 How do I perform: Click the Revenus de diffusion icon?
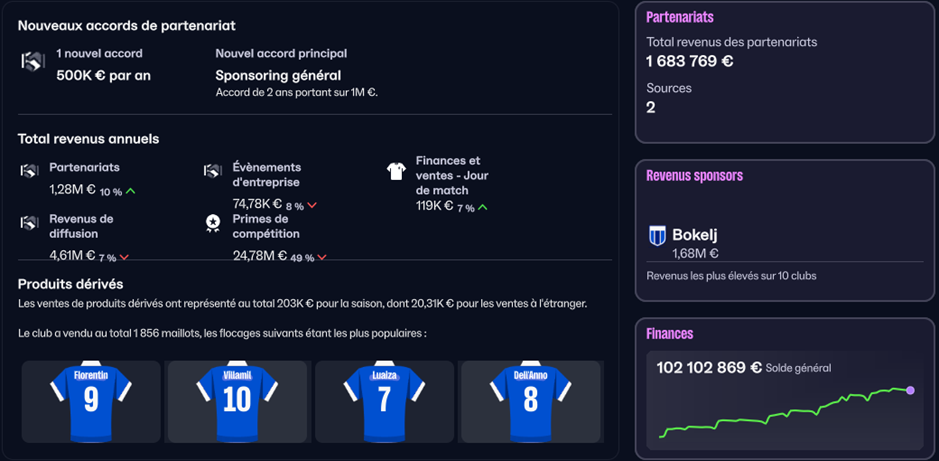click(x=29, y=223)
